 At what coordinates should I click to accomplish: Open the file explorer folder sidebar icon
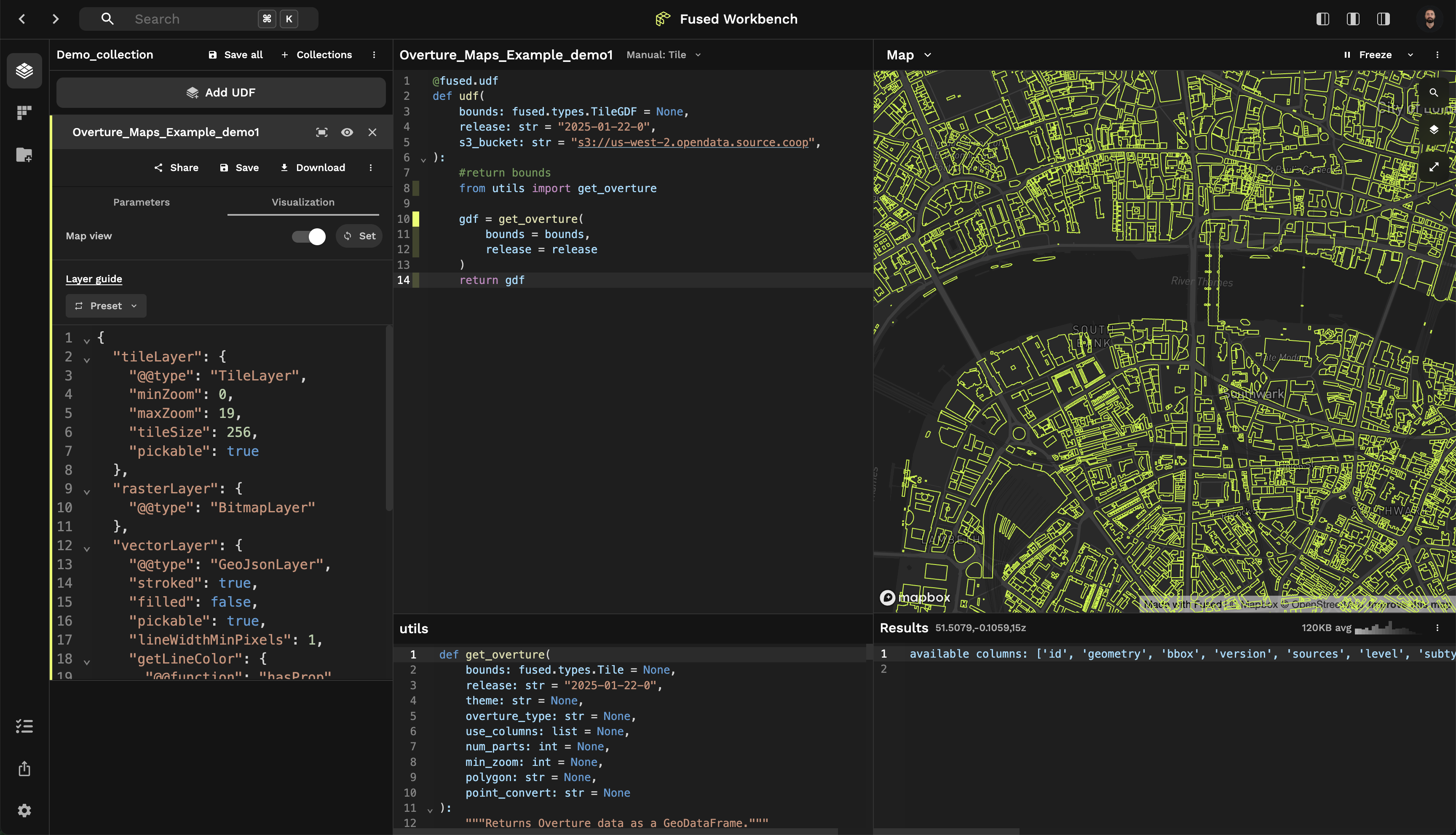pyautogui.click(x=24, y=155)
